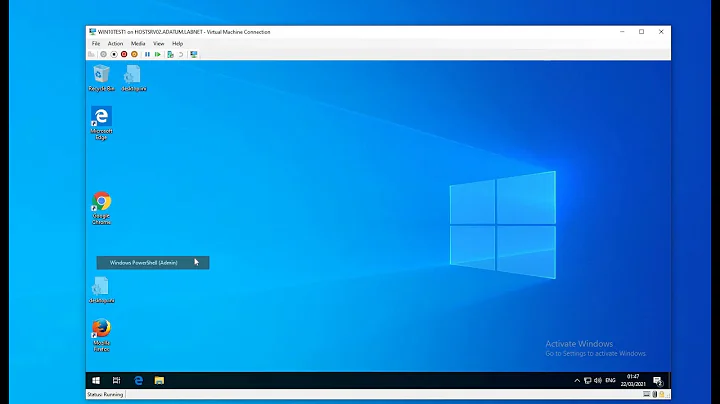
Task: Save VM state with the orange icon
Action: (134, 54)
